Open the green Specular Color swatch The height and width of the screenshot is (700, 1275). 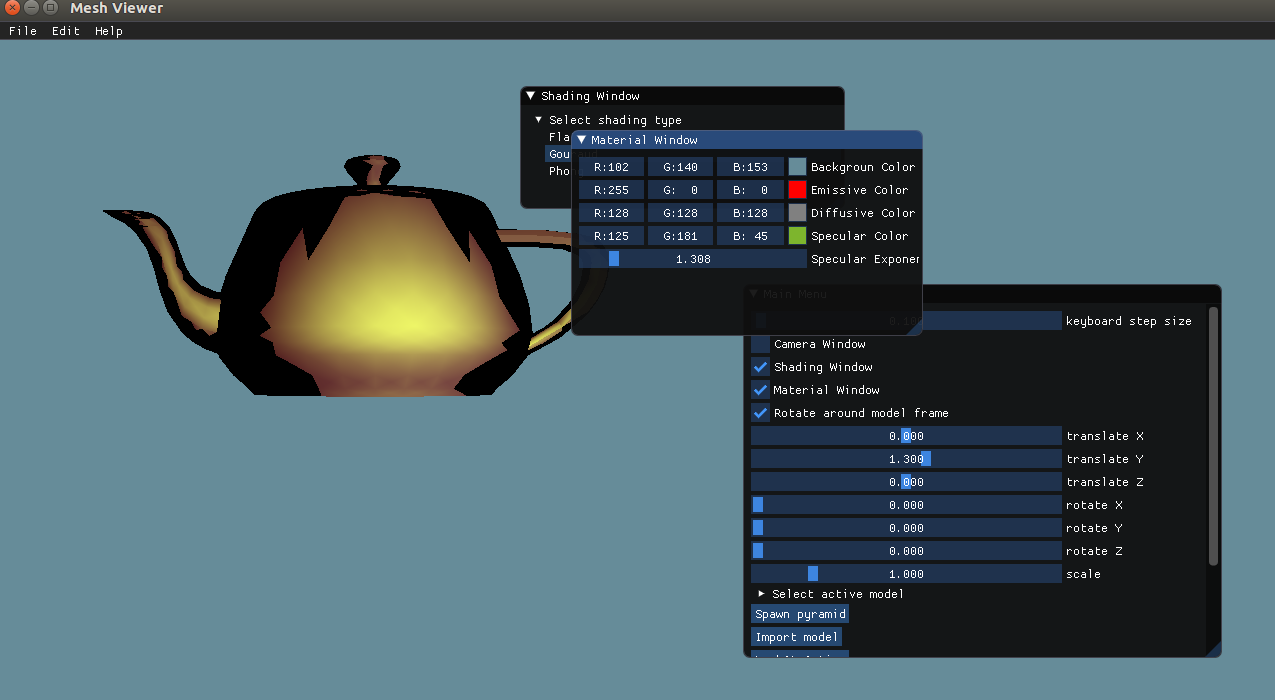tap(797, 236)
